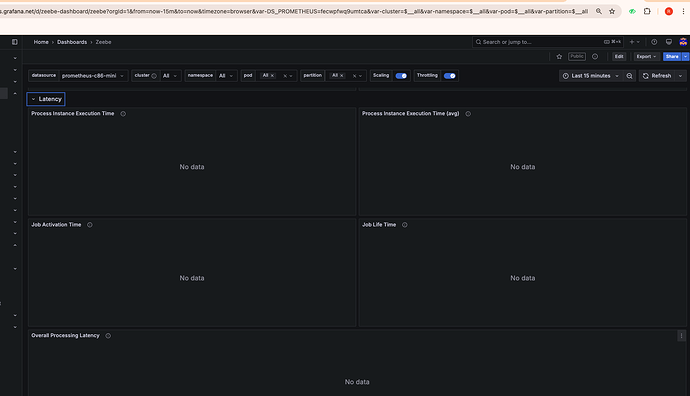Click No data in Job Activation Time panel
Screen dimensions: 690x396
click(192, 278)
